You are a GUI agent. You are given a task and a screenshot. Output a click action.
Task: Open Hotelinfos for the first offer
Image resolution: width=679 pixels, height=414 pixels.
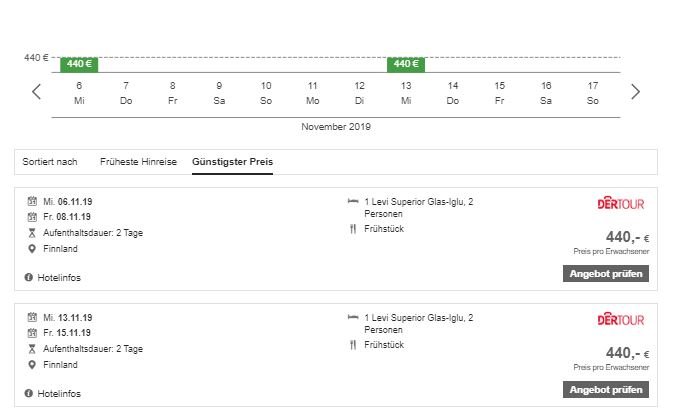59,278
